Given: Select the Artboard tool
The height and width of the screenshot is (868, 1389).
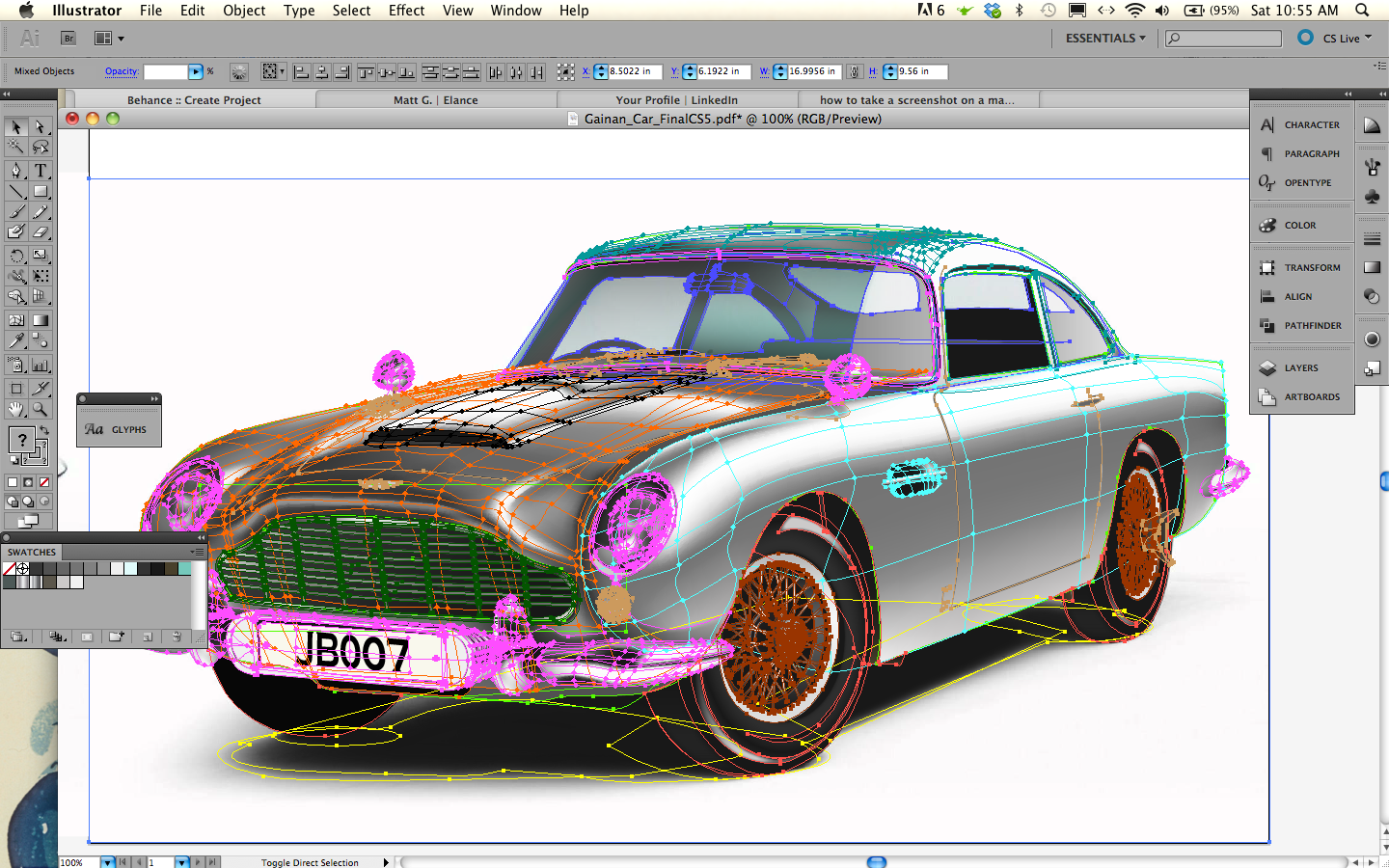Looking at the screenshot, I should tap(16, 389).
